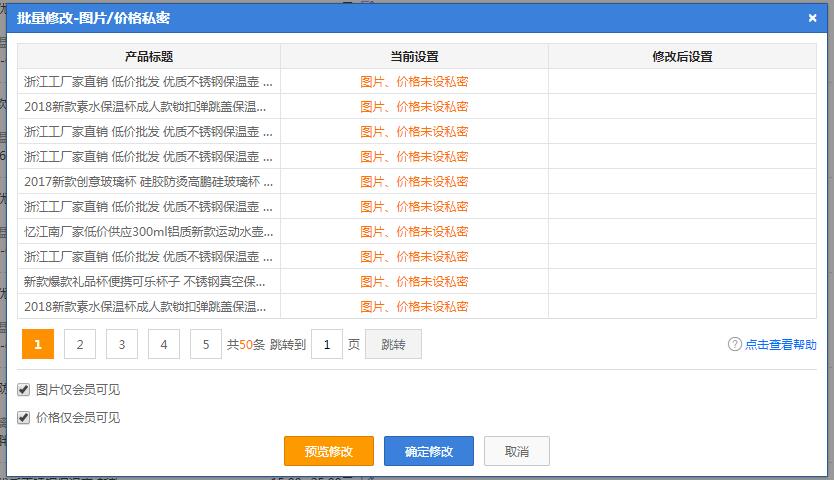Go to page 4
Image resolution: width=834 pixels, height=480 pixels.
point(164,344)
